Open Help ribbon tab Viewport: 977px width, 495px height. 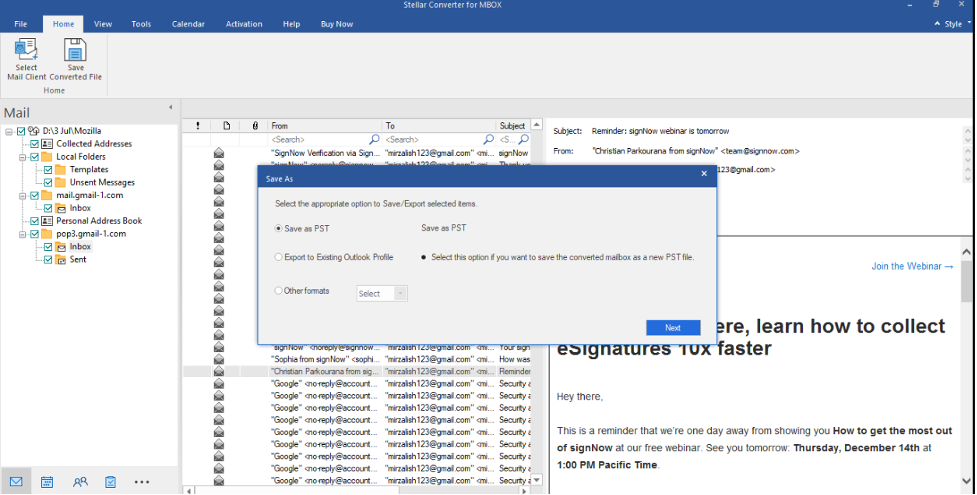[291, 24]
